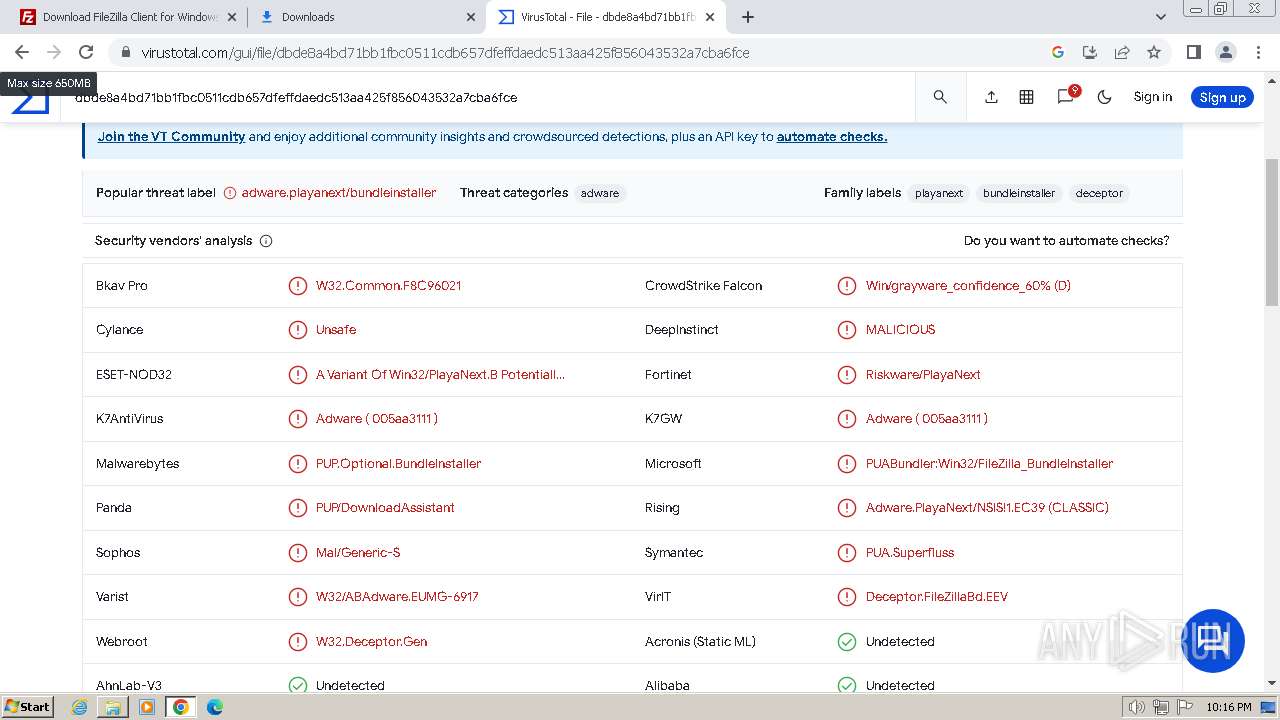Screen dimensions: 1280x720
Task: Click VirIT Deceptor.FileZillaBd.EEV result
Action: click(x=937, y=597)
